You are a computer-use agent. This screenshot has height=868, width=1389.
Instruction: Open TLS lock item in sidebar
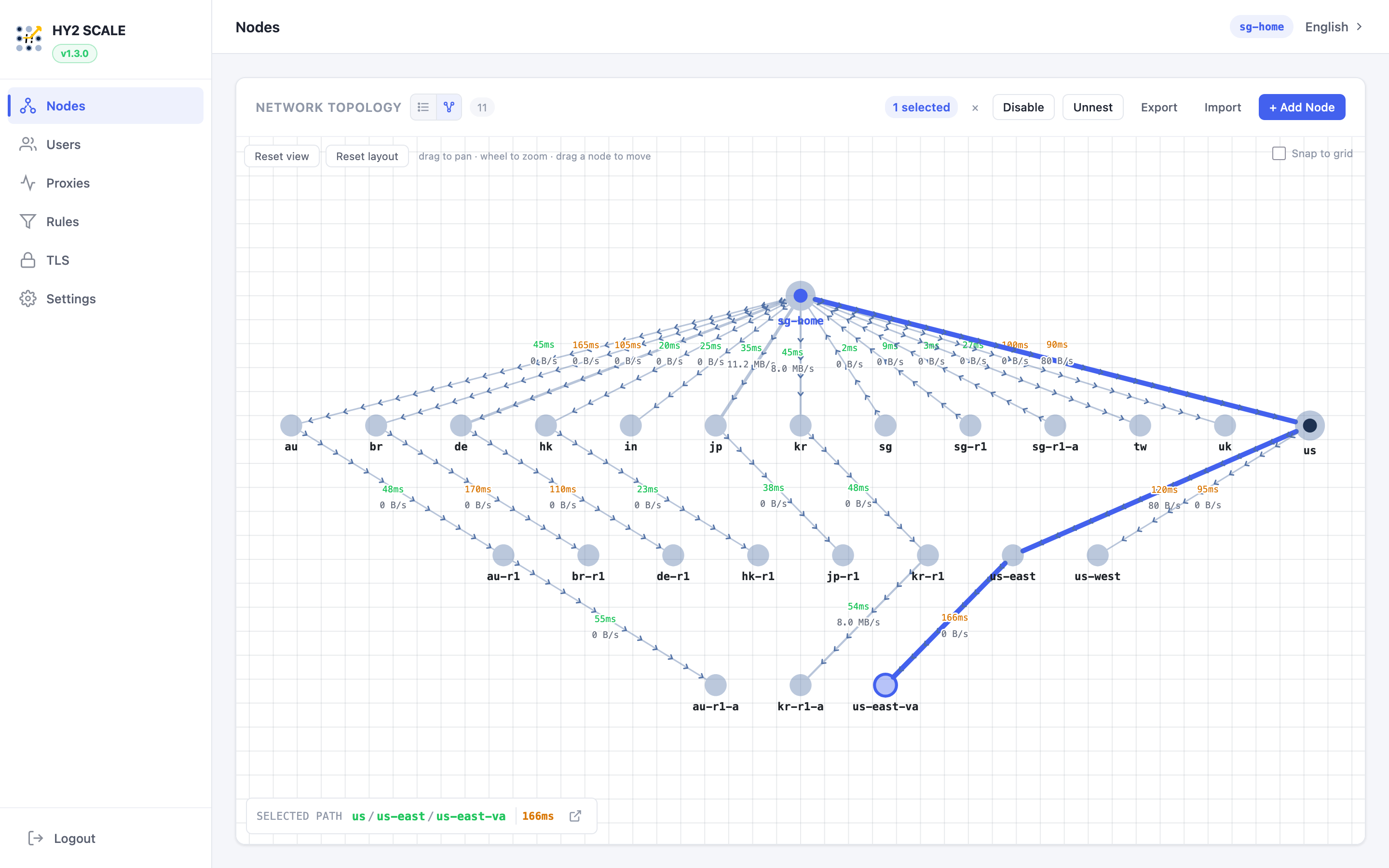pos(27,260)
